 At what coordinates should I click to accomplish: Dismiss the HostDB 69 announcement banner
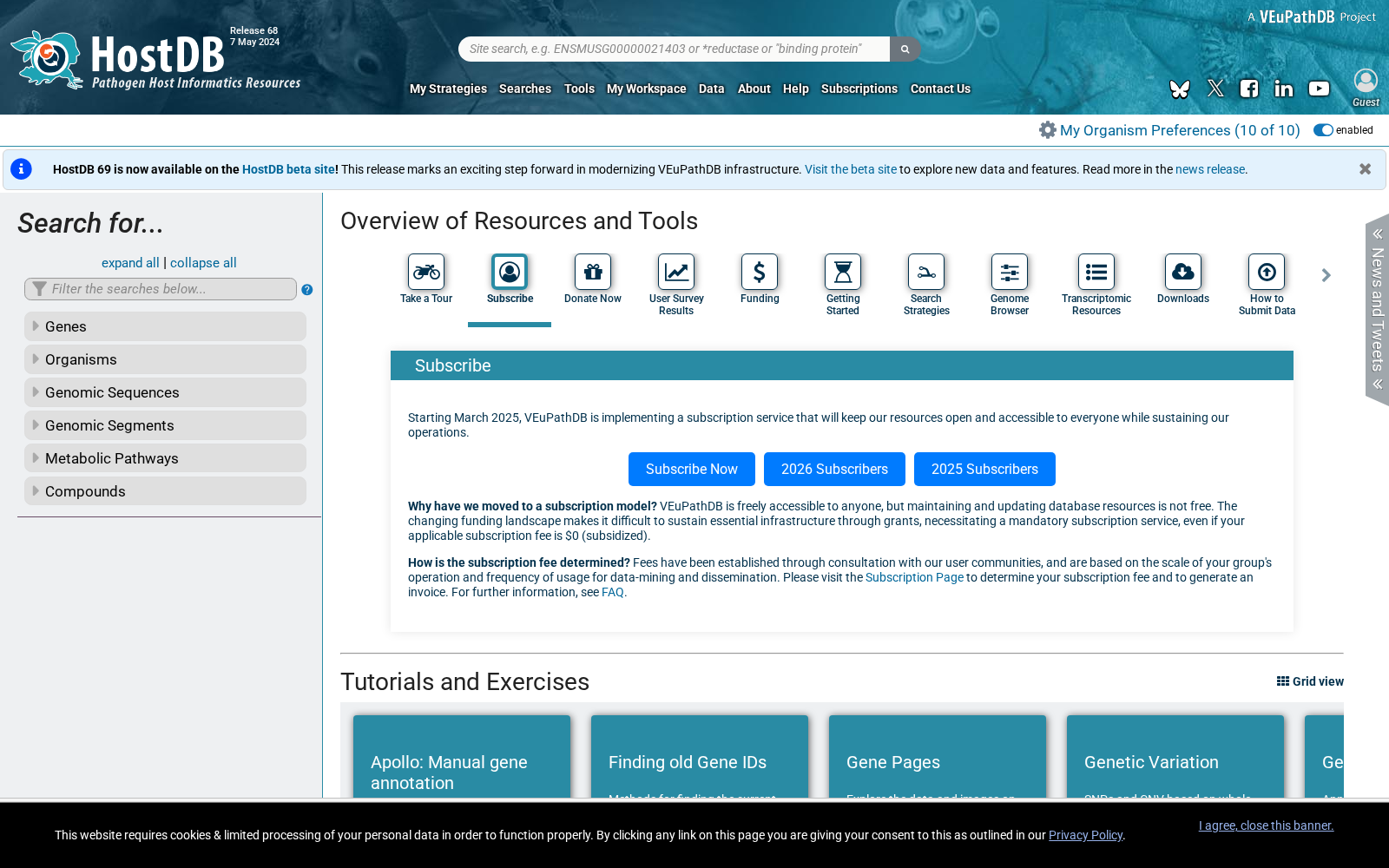click(1366, 169)
